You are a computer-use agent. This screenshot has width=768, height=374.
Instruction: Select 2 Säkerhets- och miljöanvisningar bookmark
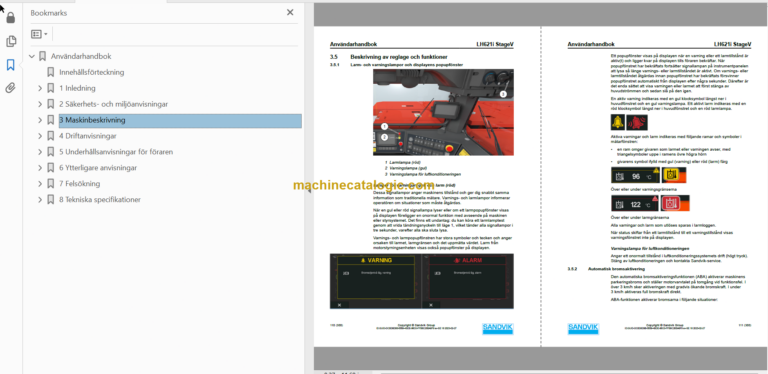[114, 104]
